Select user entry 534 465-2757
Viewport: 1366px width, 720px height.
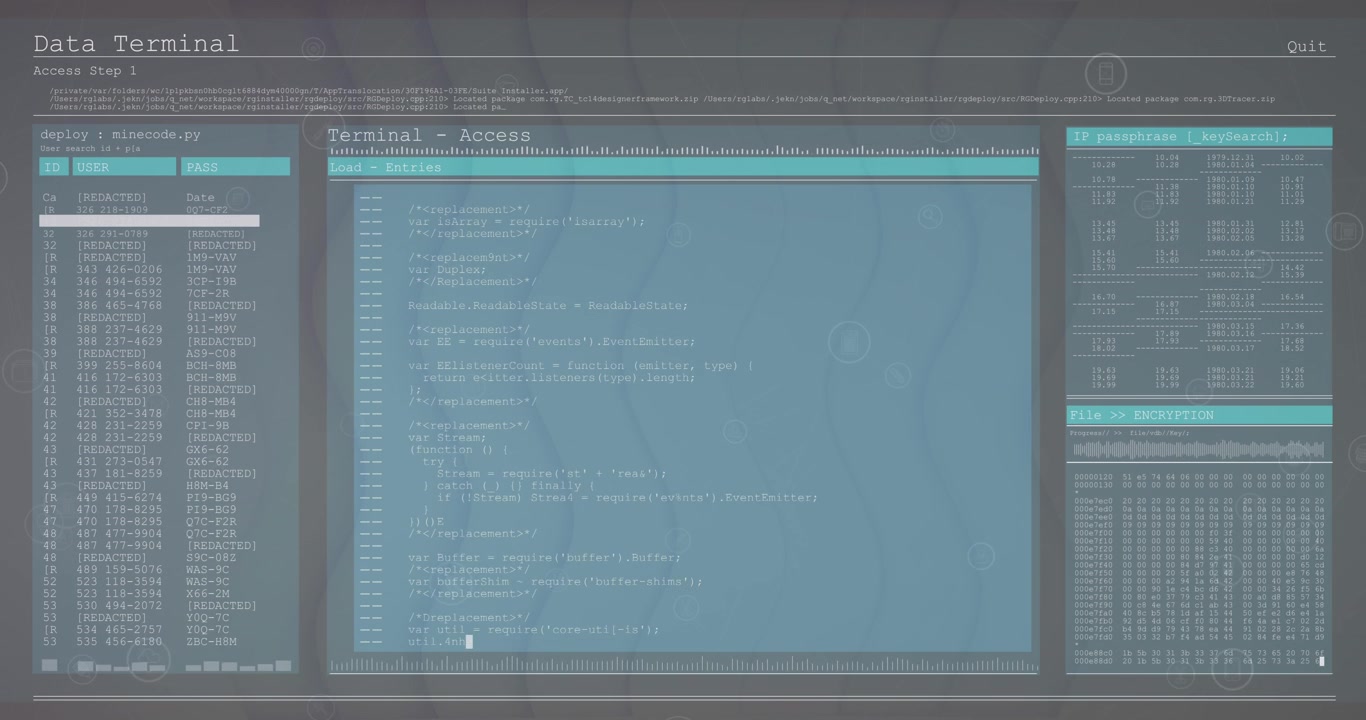tap(119, 630)
